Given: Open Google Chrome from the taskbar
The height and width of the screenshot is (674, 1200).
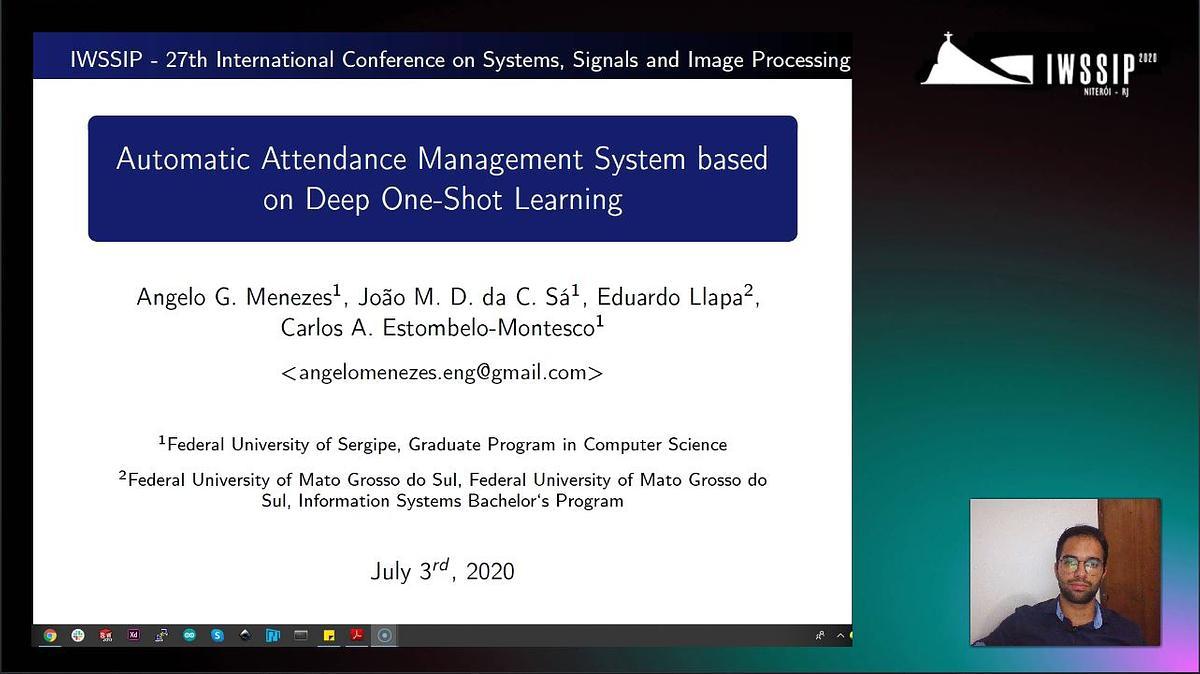Looking at the screenshot, I should click(50, 635).
